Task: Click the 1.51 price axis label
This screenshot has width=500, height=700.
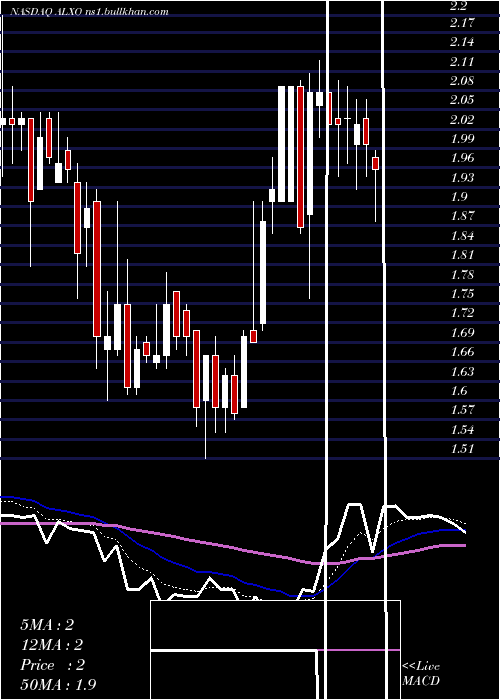Action: pos(462,449)
